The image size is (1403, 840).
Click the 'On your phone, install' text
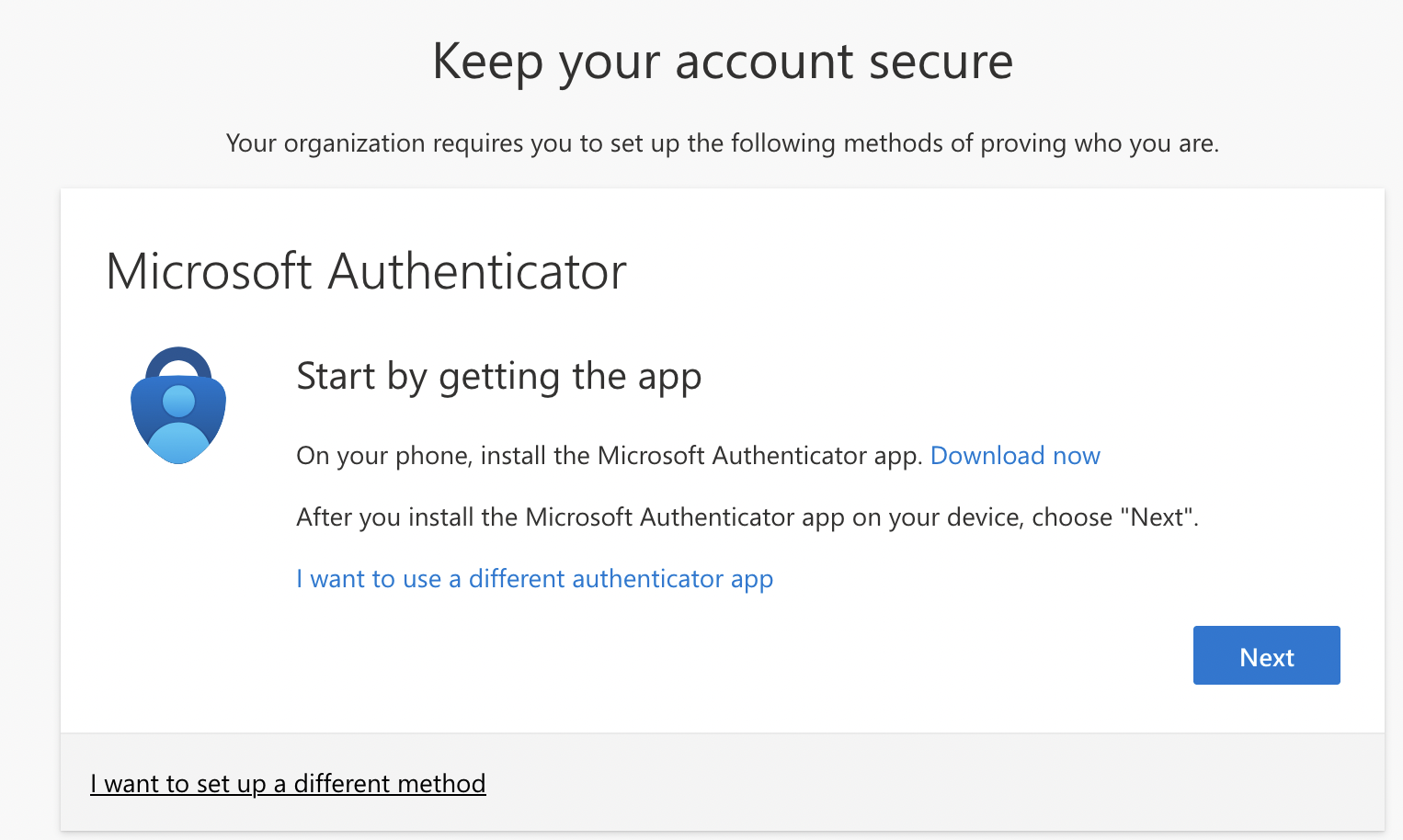click(x=610, y=456)
